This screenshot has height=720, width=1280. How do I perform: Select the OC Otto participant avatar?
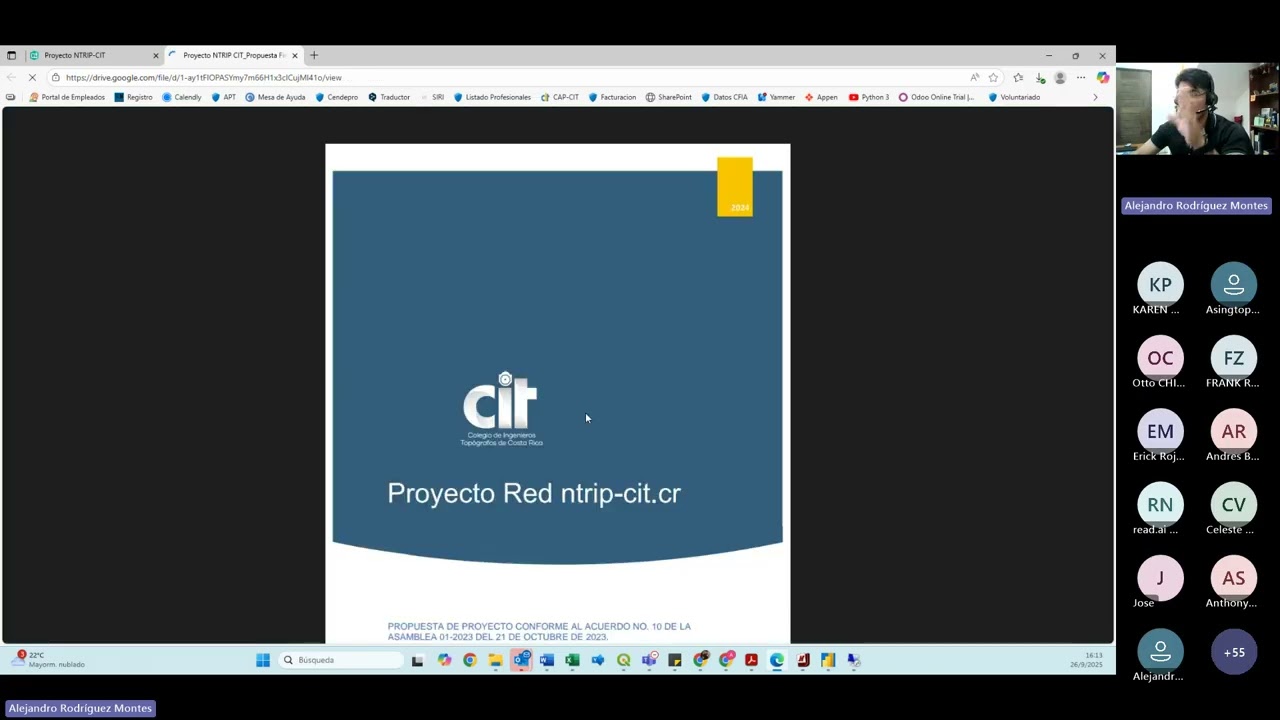(1160, 358)
